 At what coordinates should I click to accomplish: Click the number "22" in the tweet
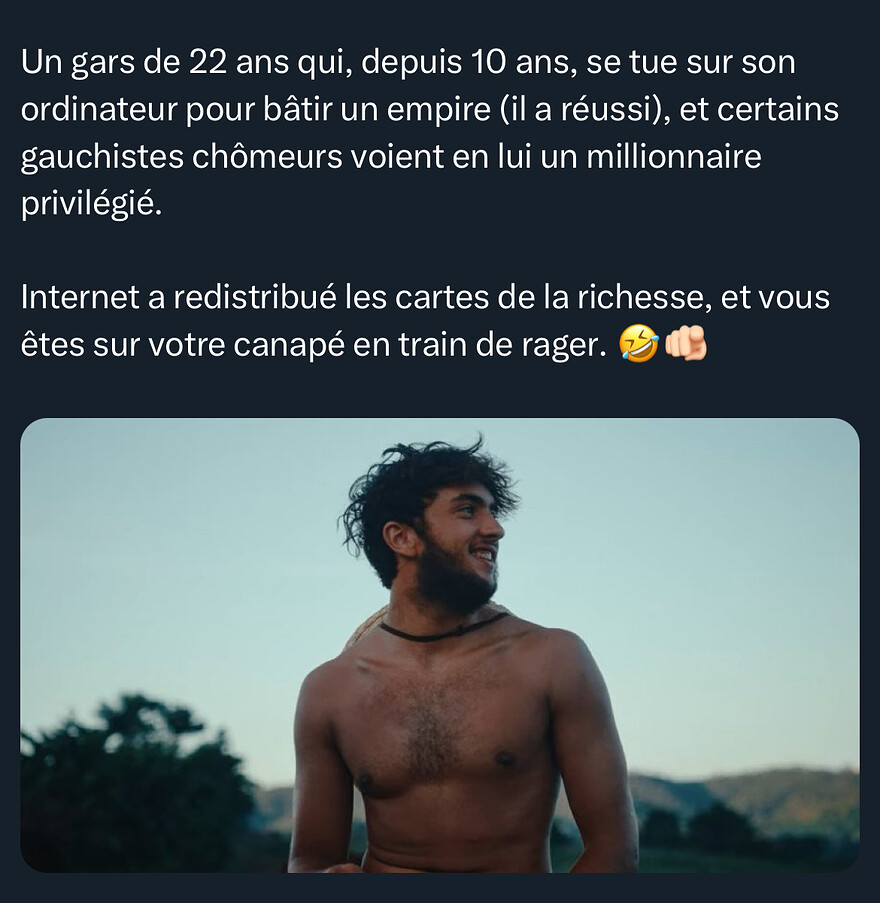click(208, 62)
